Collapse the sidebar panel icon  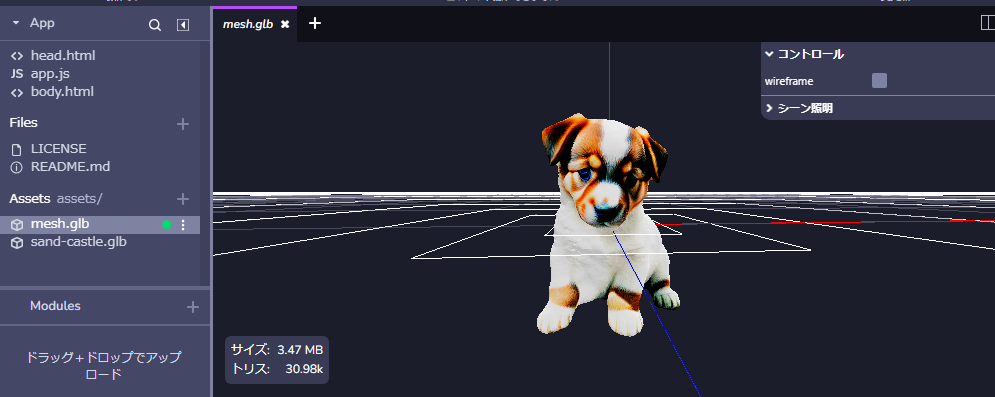tap(183, 25)
